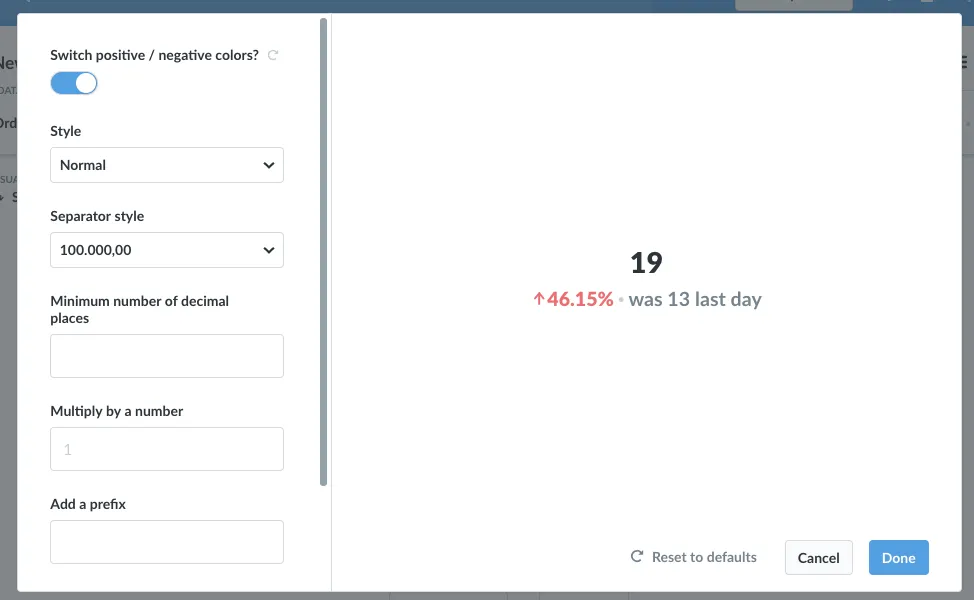The image size is (974, 600).
Task: Click the circular arrow icon before Reset to defaults
Action: click(637, 557)
